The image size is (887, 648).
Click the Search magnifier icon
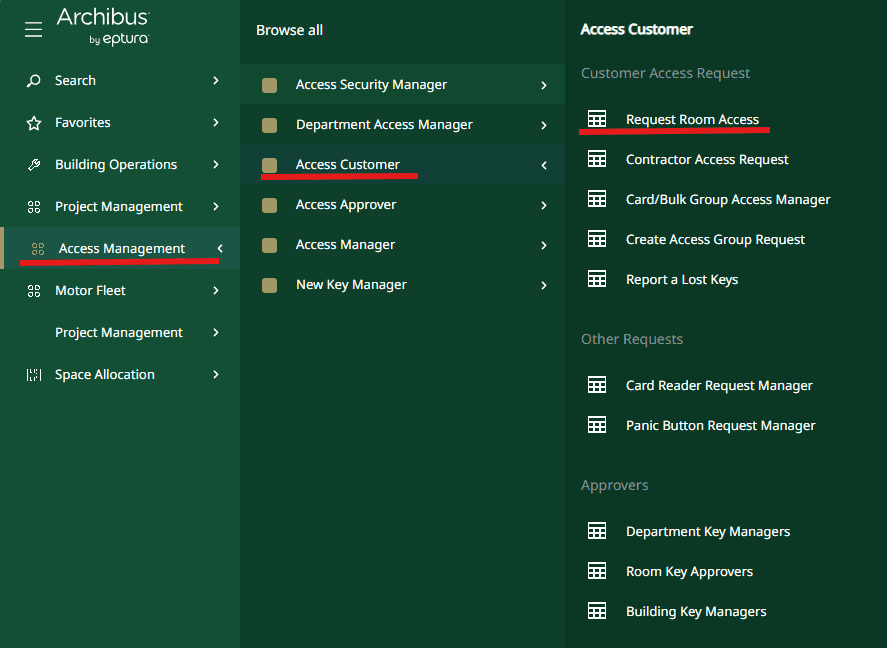coord(34,81)
